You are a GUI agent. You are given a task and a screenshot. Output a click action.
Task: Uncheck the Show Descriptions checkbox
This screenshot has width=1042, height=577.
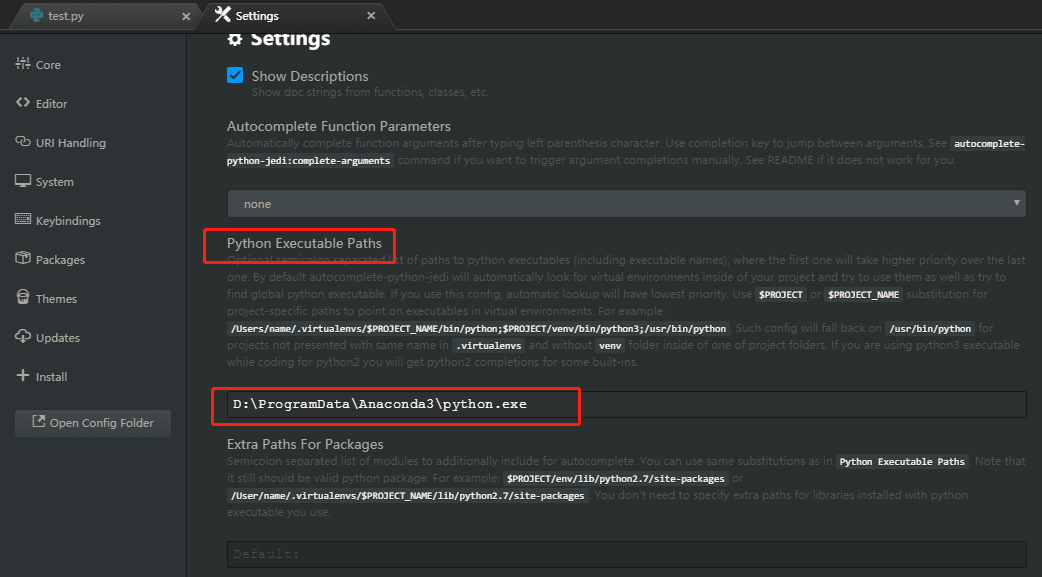[x=236, y=76]
